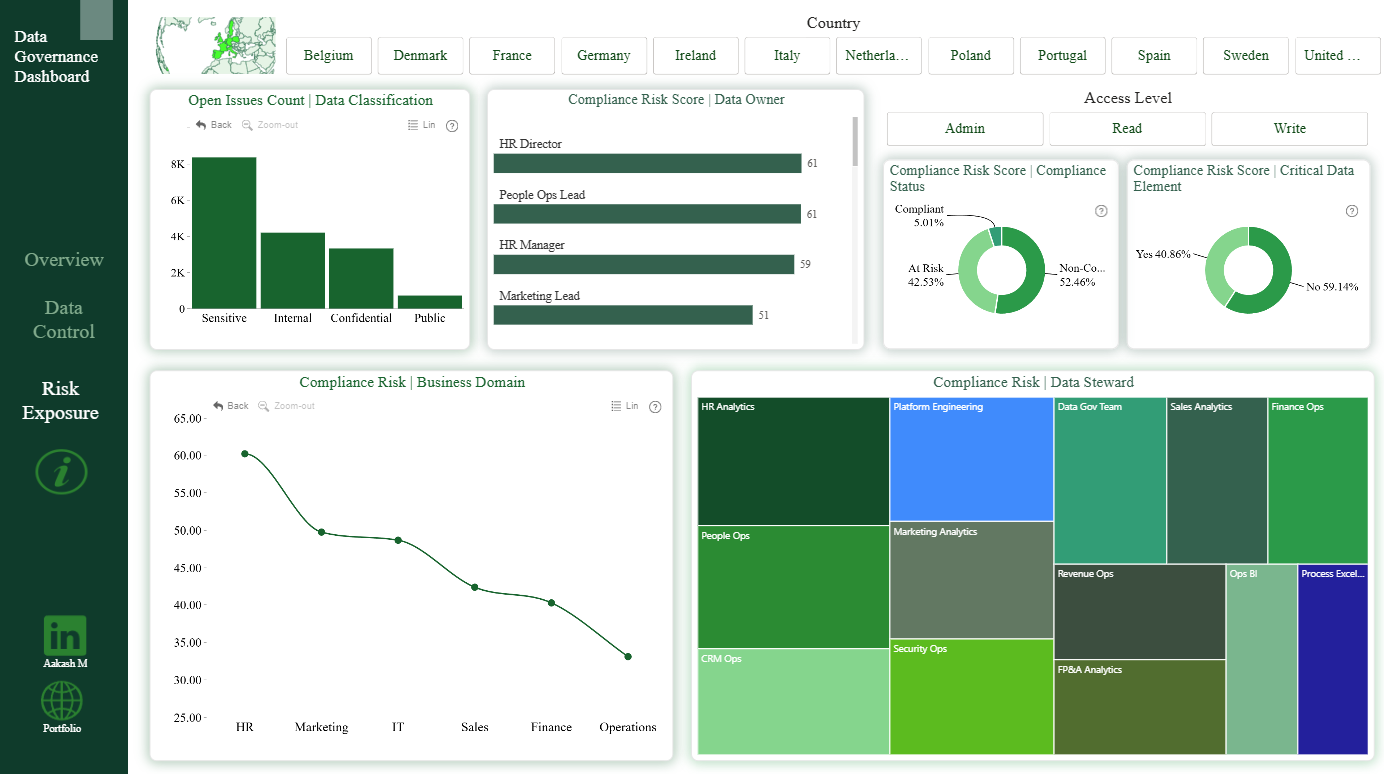Toggle the Write access level filter
The height and width of the screenshot is (774, 1387).
click(x=1289, y=129)
